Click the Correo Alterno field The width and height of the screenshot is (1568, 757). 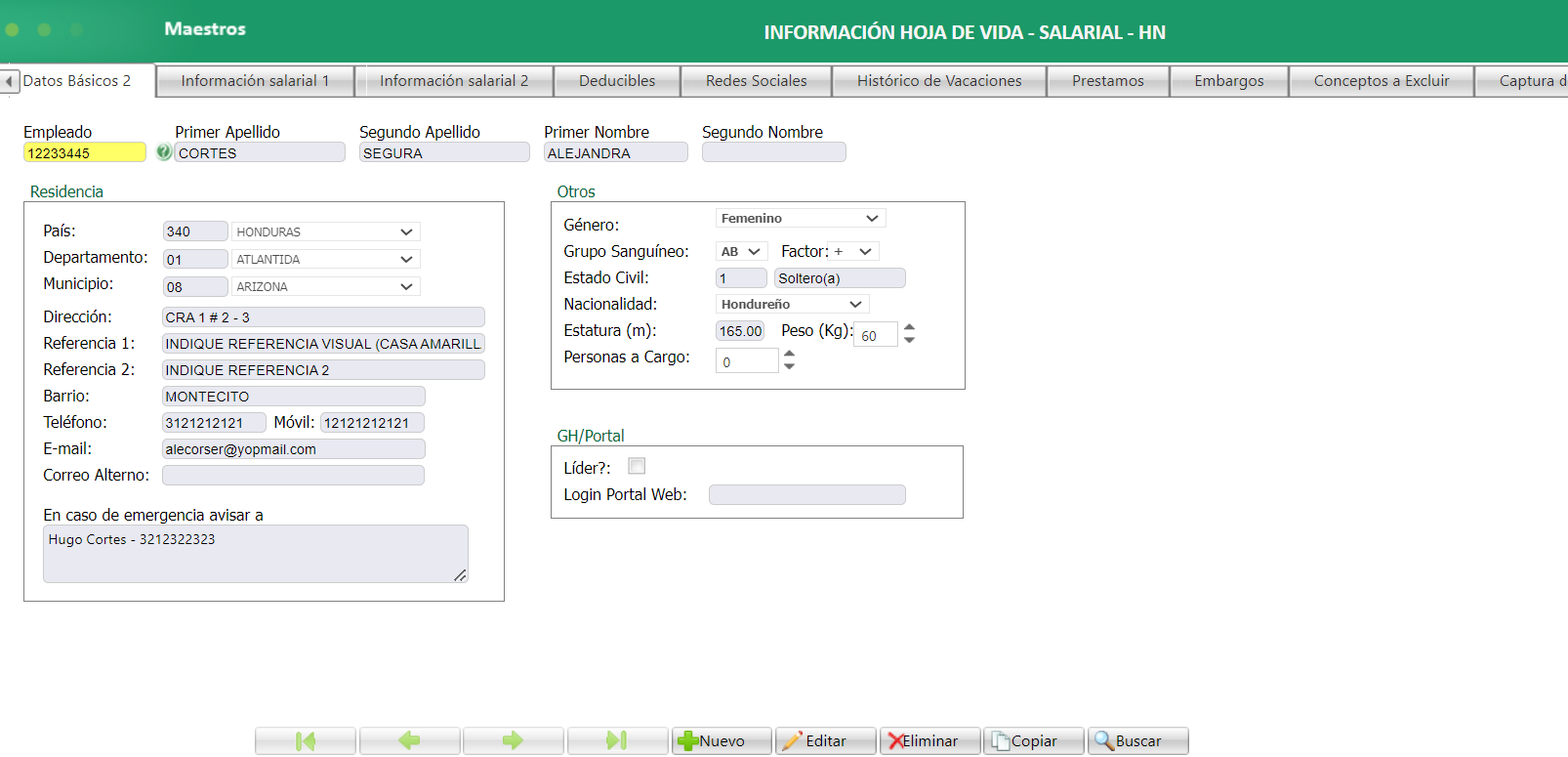[x=293, y=475]
